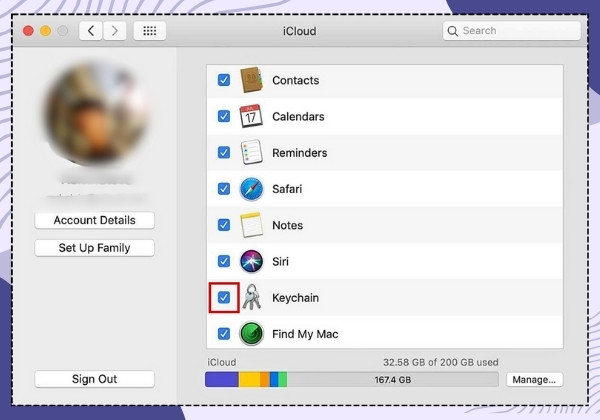This screenshot has width=600, height=420.
Task: Click the Notes notepad icon
Action: click(251, 225)
